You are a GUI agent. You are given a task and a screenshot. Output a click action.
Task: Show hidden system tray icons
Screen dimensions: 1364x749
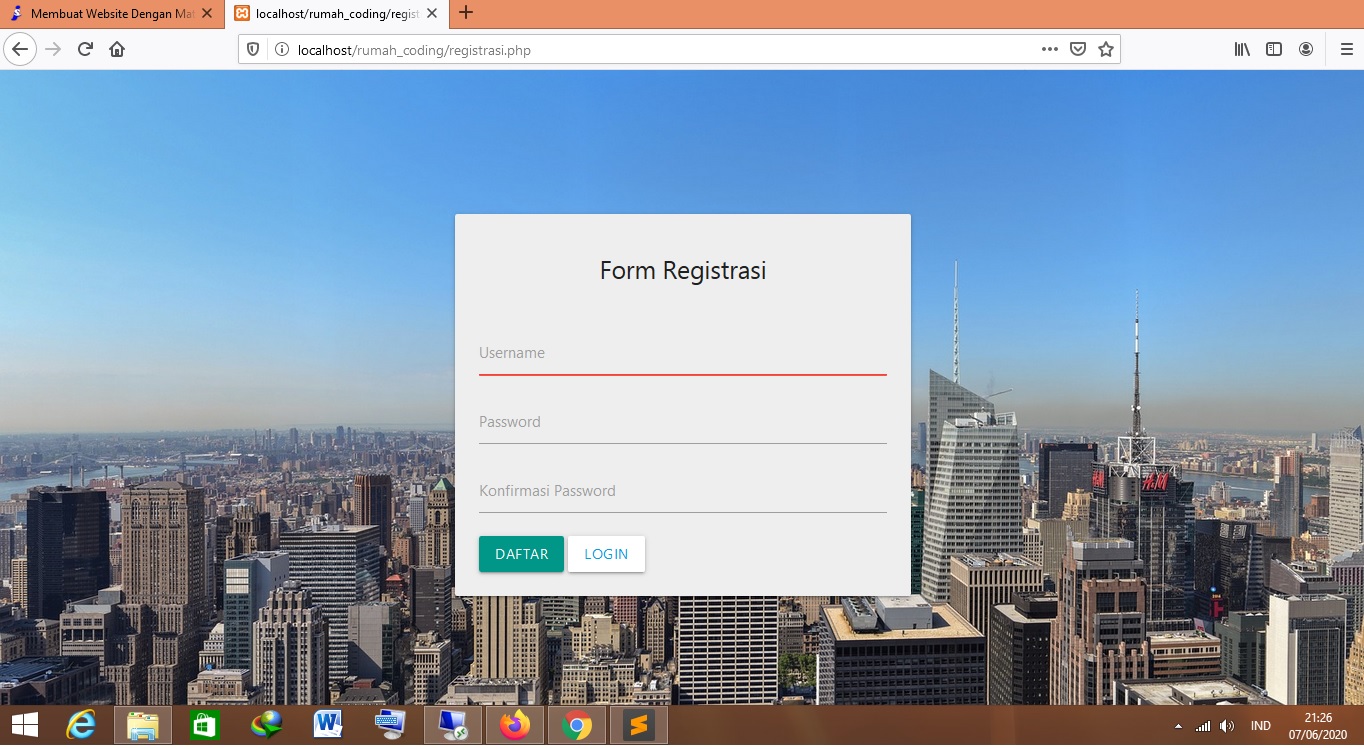pyautogui.click(x=1178, y=726)
